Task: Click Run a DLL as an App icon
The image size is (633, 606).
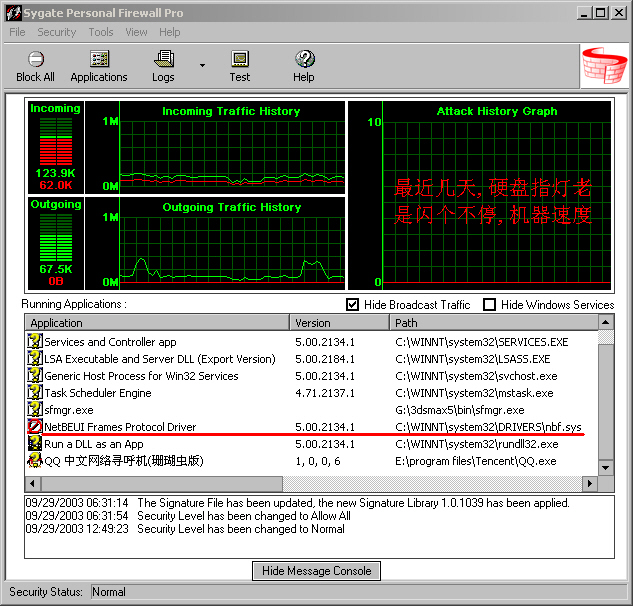Action: (x=35, y=443)
